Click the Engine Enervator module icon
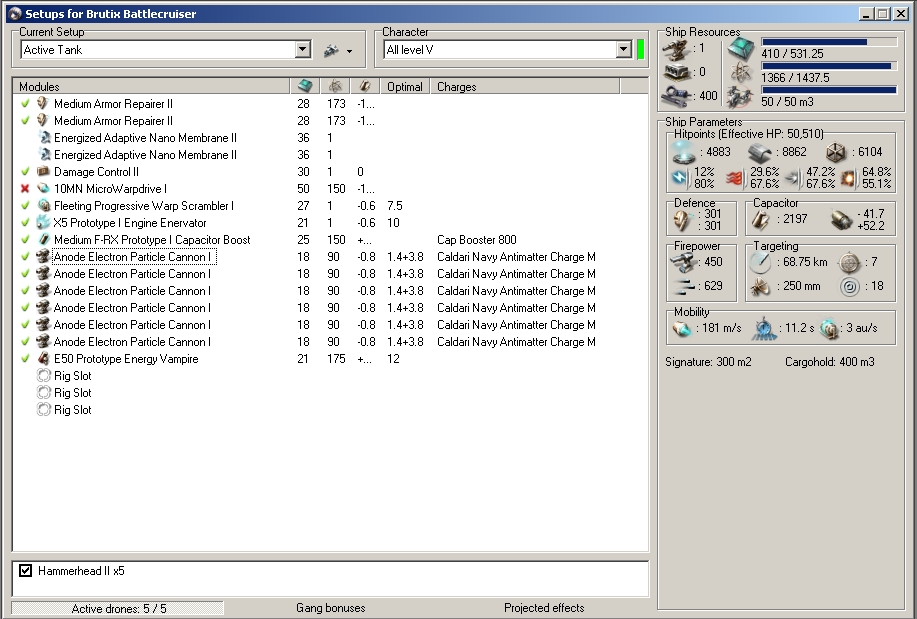The image size is (917, 619). [x=43, y=222]
